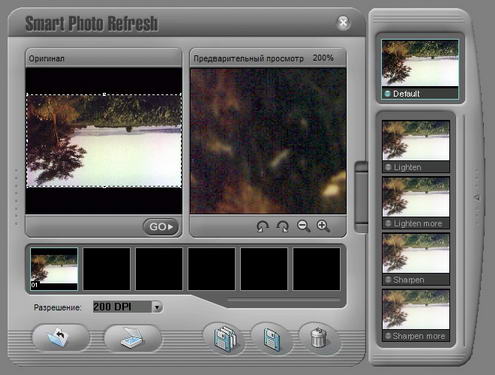
Task: Zoom in the preview with the plus magnifier
Action: pos(323,226)
